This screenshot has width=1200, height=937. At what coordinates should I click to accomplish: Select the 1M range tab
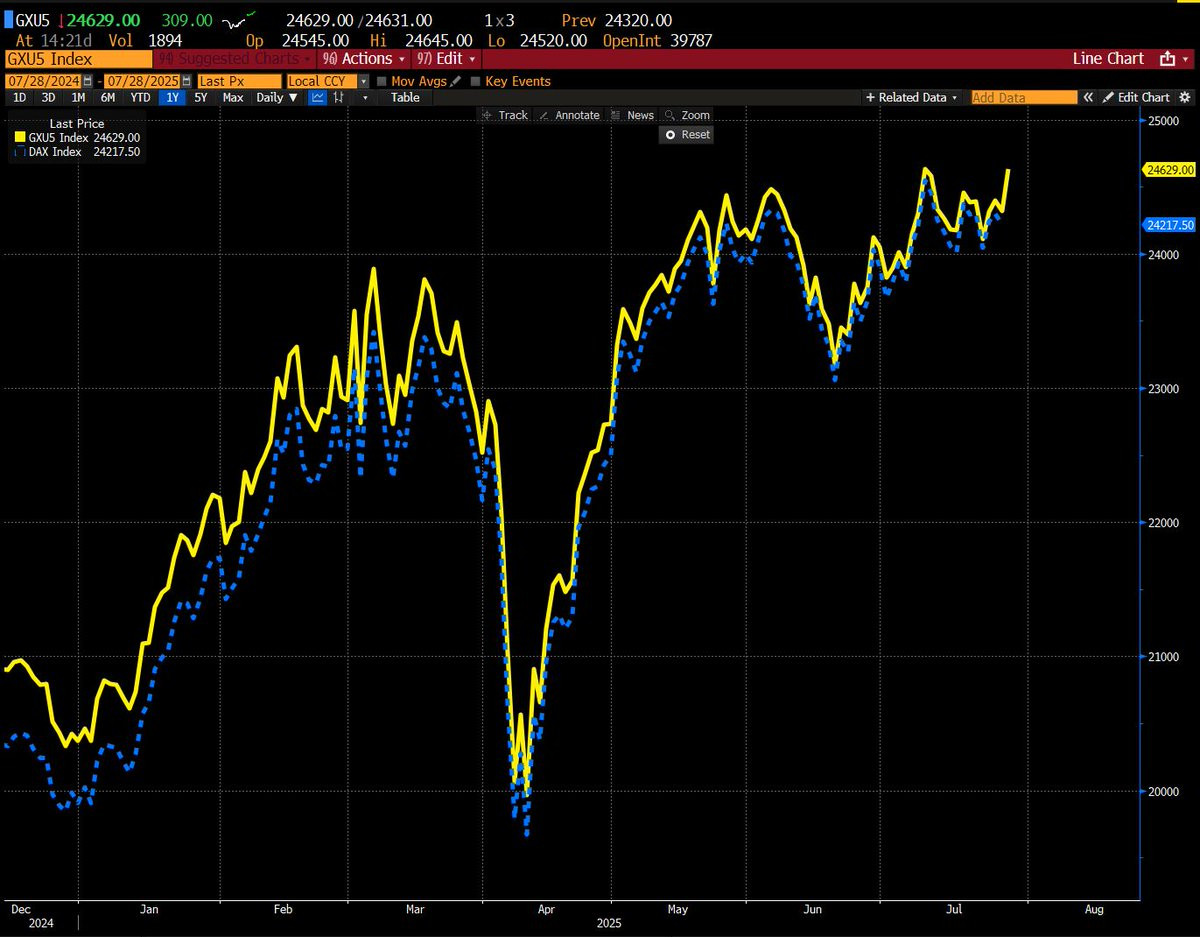[x=78, y=97]
